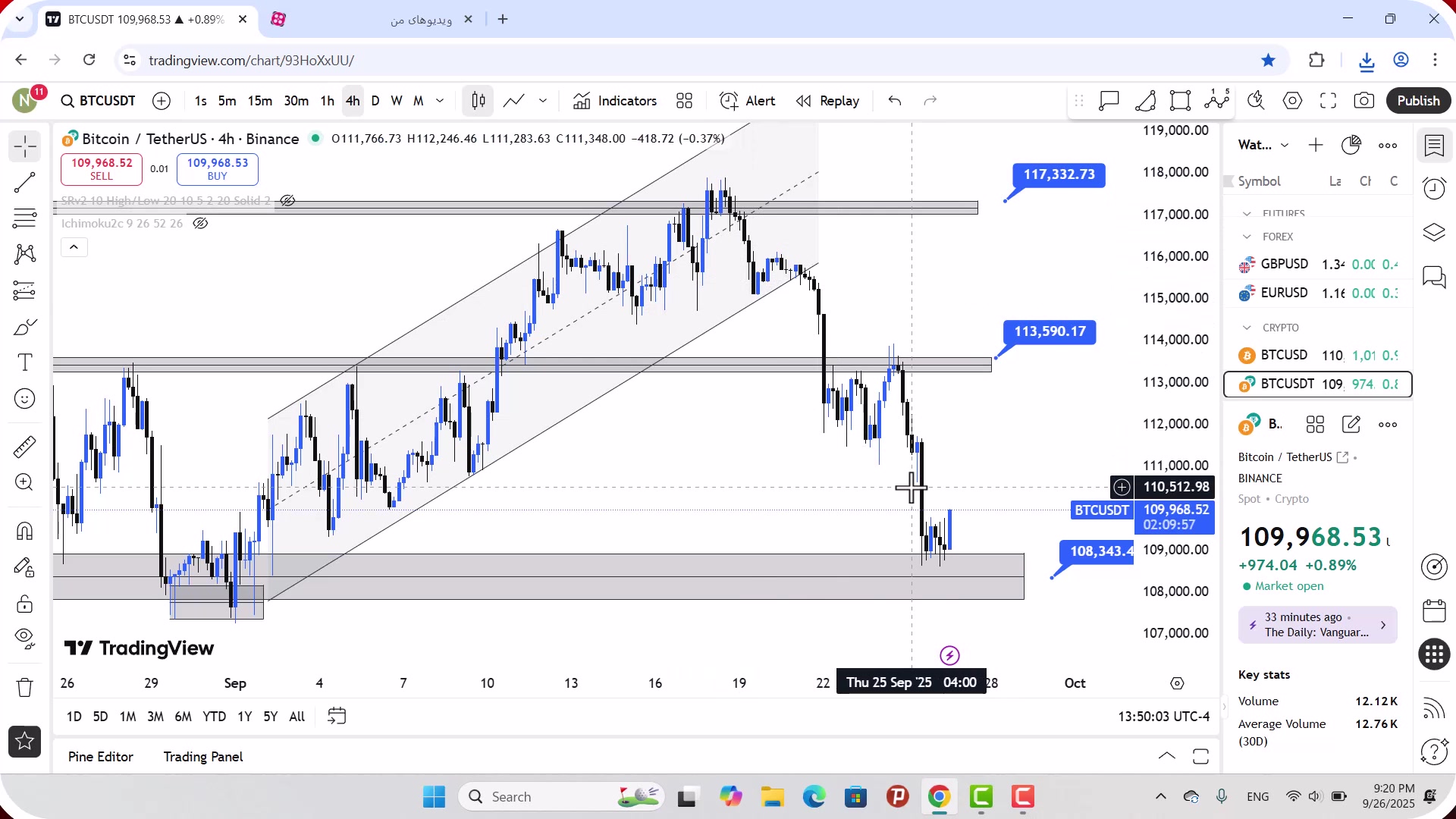Image resolution: width=1456 pixels, height=819 pixels.
Task: Select GBPUSD in the watchlist
Action: [1318, 264]
